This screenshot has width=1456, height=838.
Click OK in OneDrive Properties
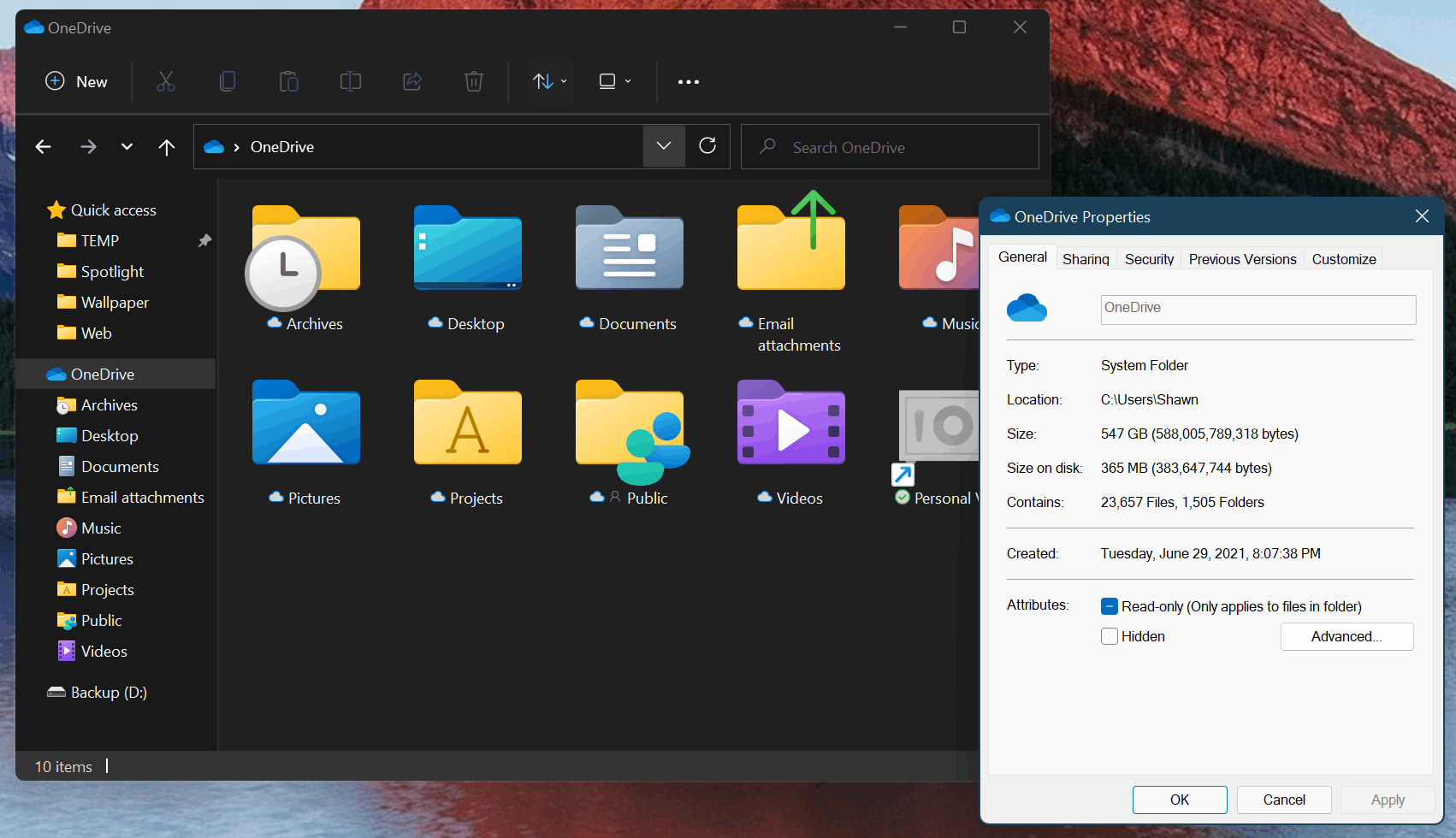[x=1180, y=800]
